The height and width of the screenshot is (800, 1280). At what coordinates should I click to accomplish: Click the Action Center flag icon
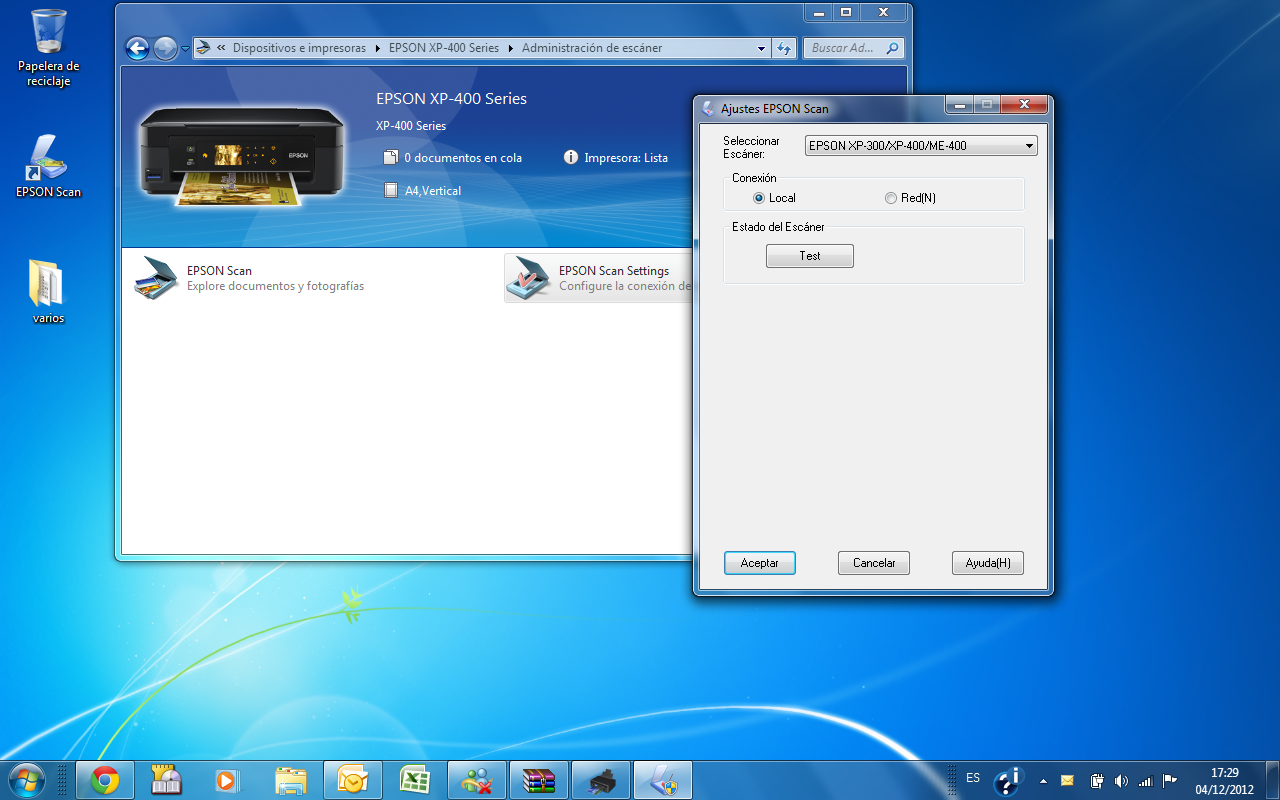[1169, 781]
